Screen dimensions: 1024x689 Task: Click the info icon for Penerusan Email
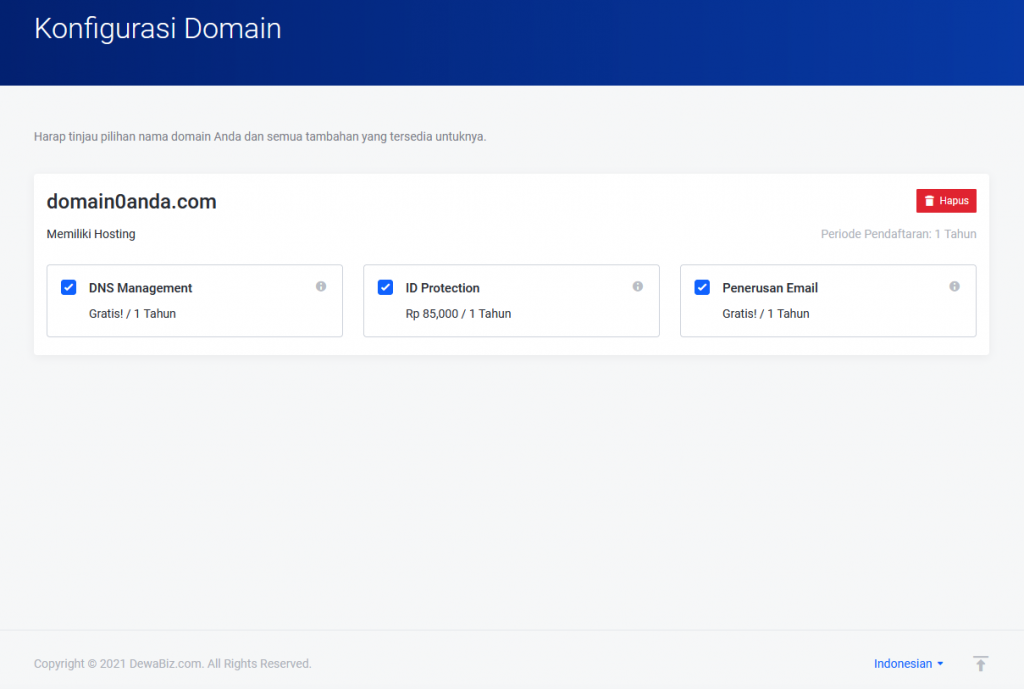click(x=954, y=286)
